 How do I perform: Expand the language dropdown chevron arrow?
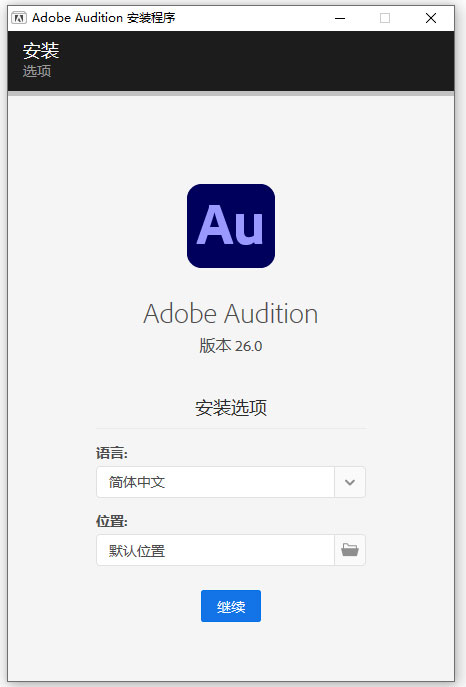click(350, 482)
